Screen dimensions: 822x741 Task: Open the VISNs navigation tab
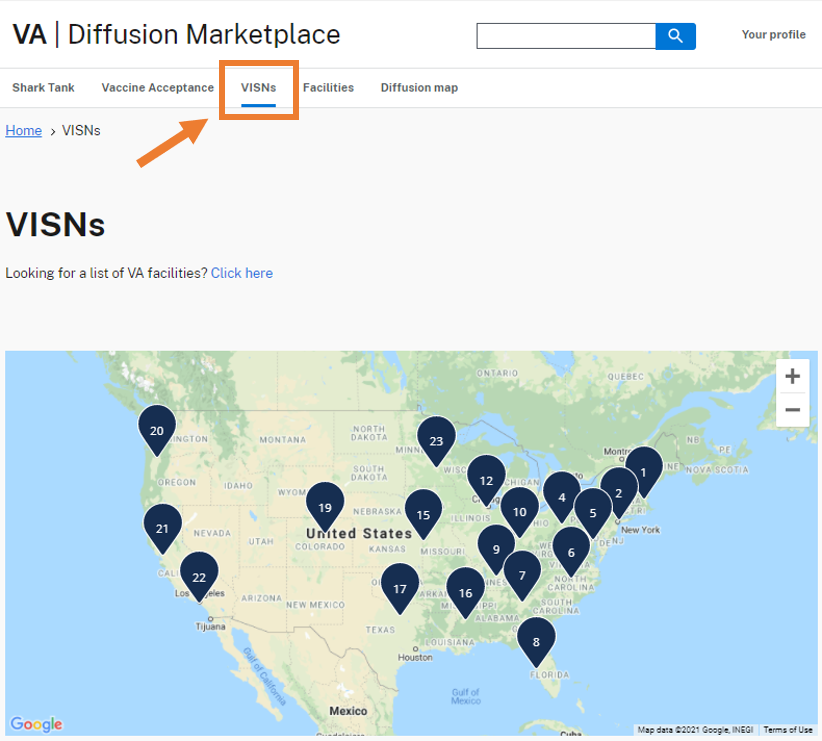click(258, 88)
